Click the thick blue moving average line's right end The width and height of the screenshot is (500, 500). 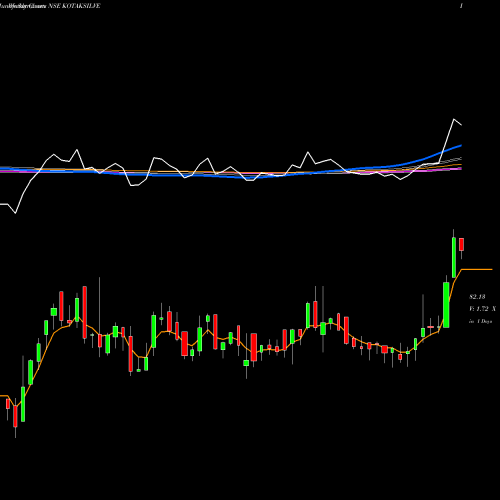tap(461, 145)
